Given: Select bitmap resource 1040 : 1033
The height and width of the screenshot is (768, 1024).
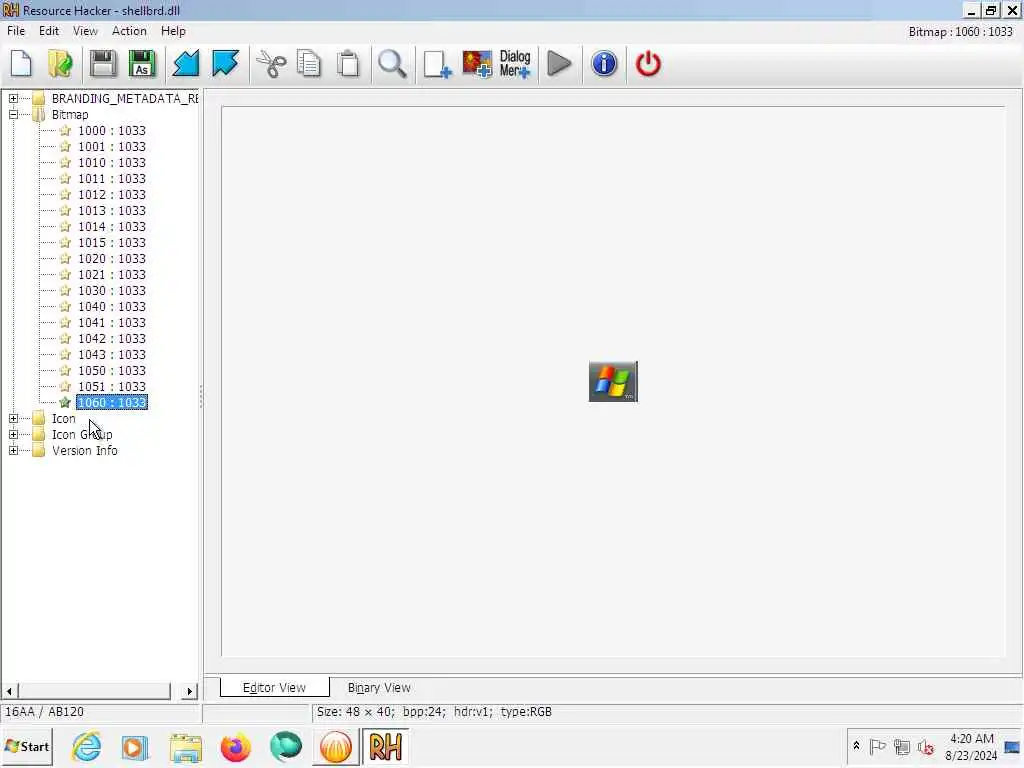Looking at the screenshot, I should (112, 307).
